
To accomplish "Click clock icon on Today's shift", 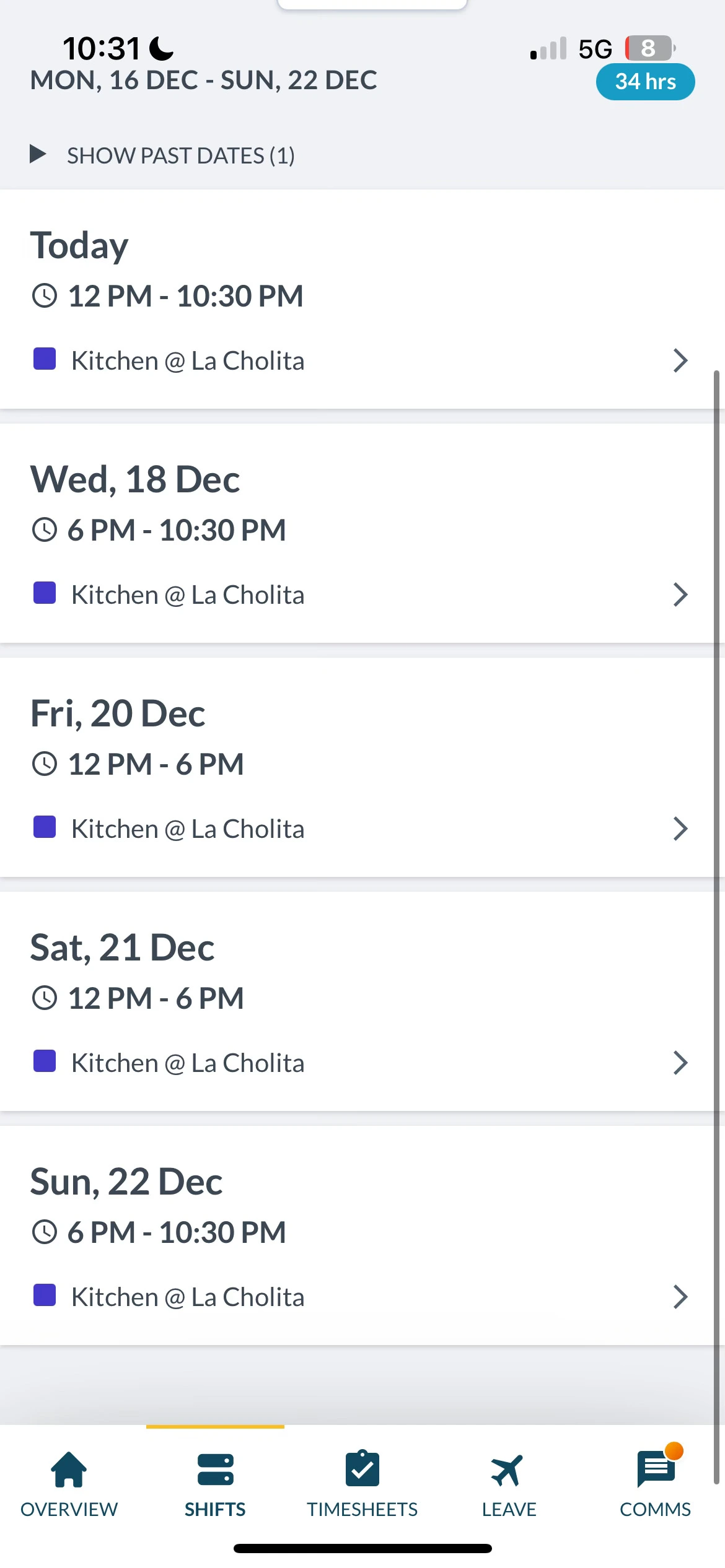I will (45, 296).
